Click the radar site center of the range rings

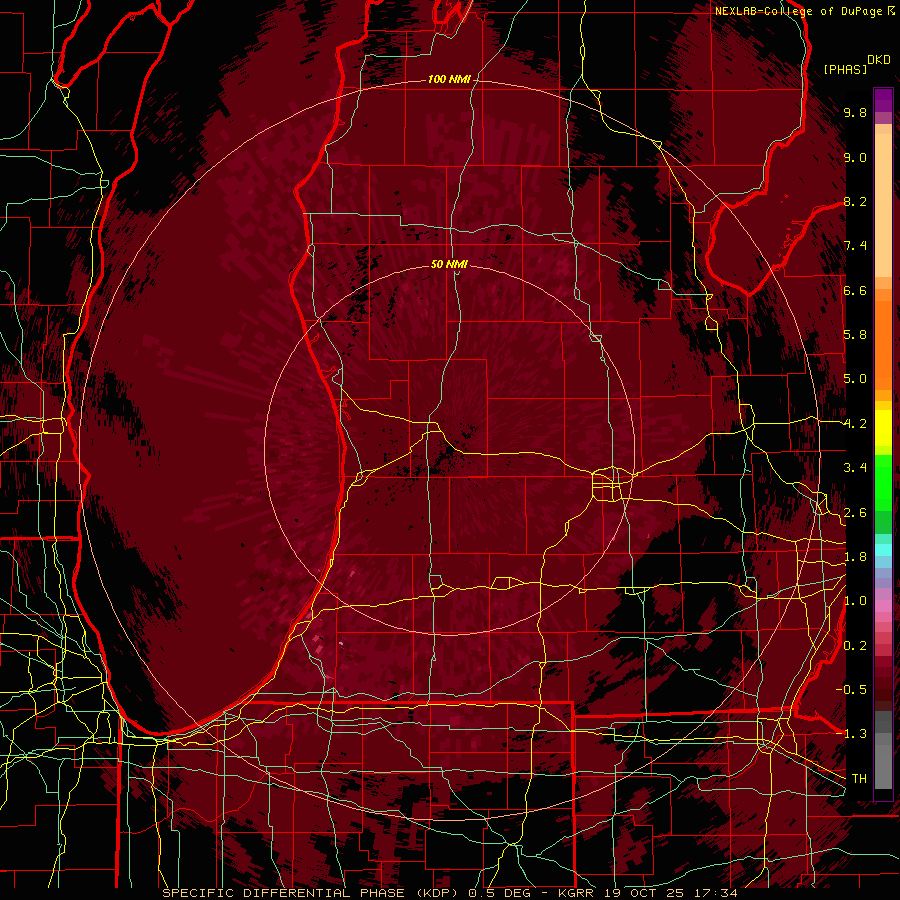(x=449, y=450)
